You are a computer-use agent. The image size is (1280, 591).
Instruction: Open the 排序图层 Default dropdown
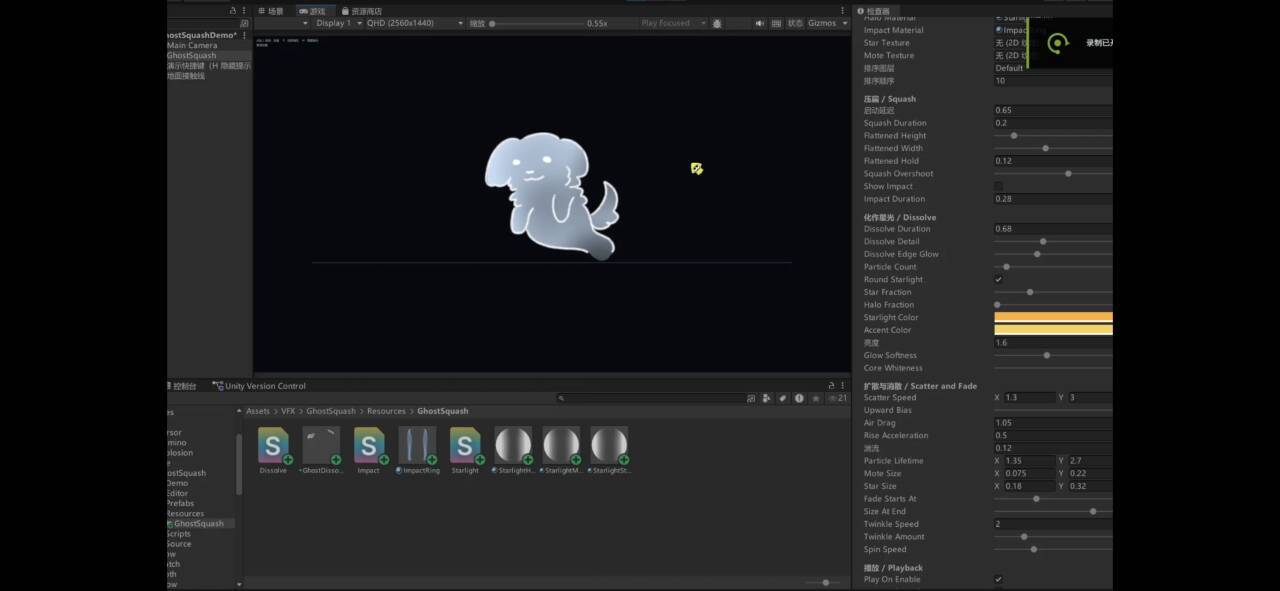1053,68
